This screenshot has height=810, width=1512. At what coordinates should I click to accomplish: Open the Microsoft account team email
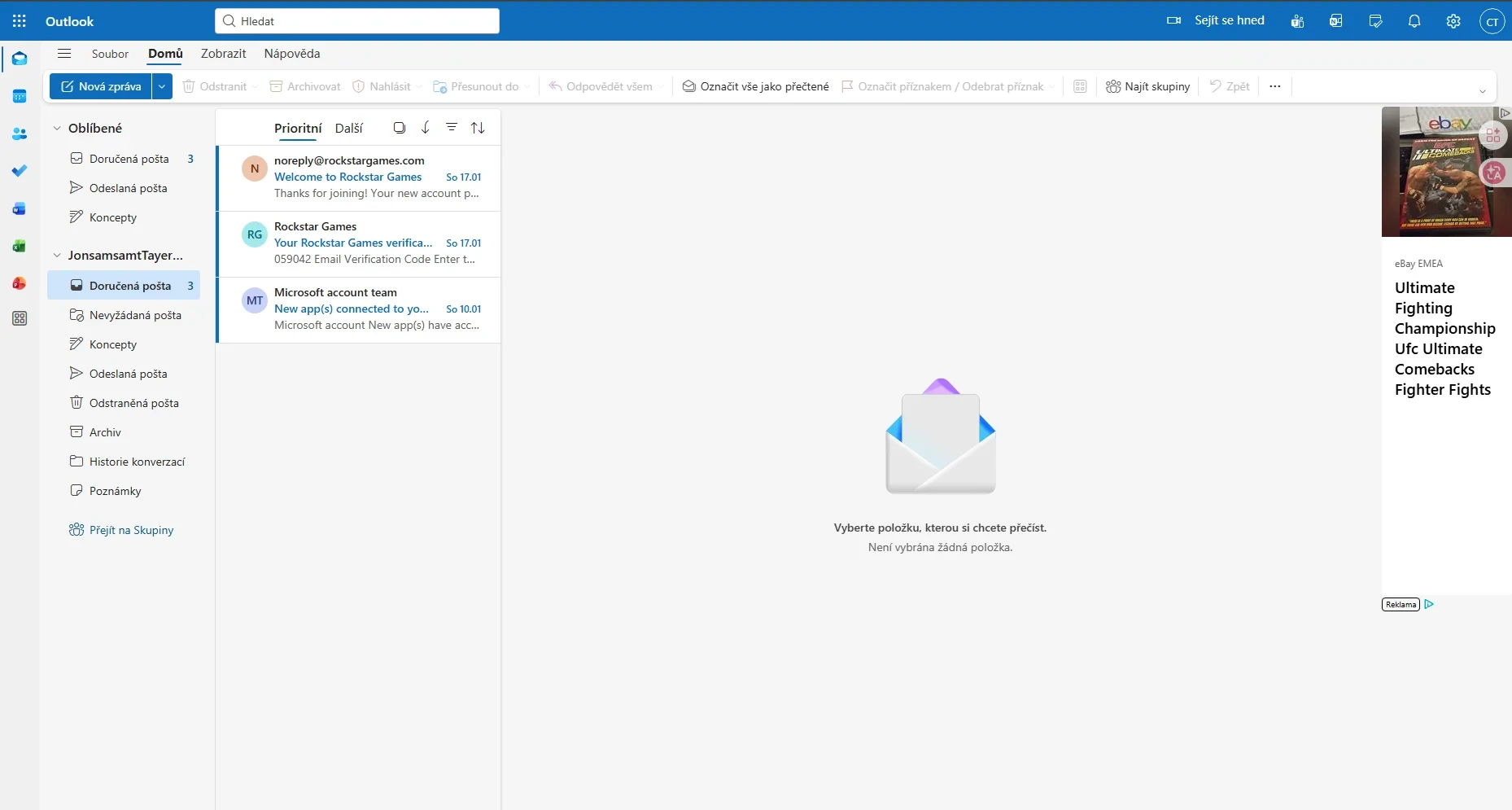click(359, 309)
